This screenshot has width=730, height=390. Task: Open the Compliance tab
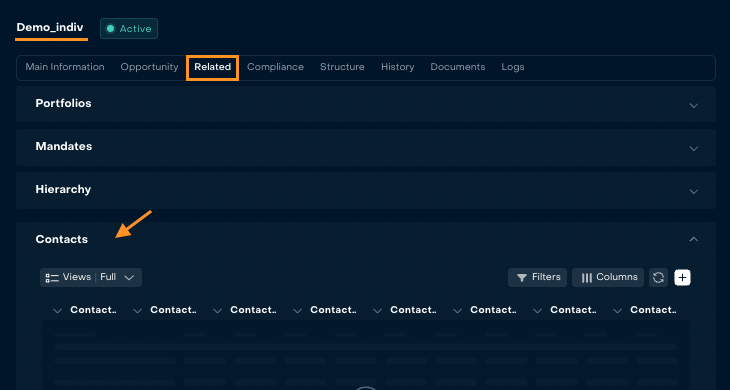pos(275,67)
